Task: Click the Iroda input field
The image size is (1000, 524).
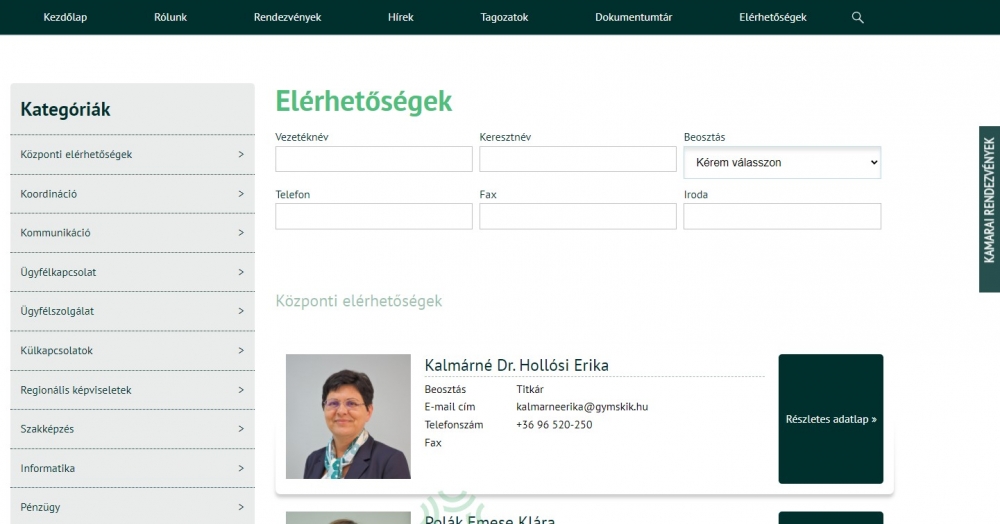Action: tap(782, 216)
